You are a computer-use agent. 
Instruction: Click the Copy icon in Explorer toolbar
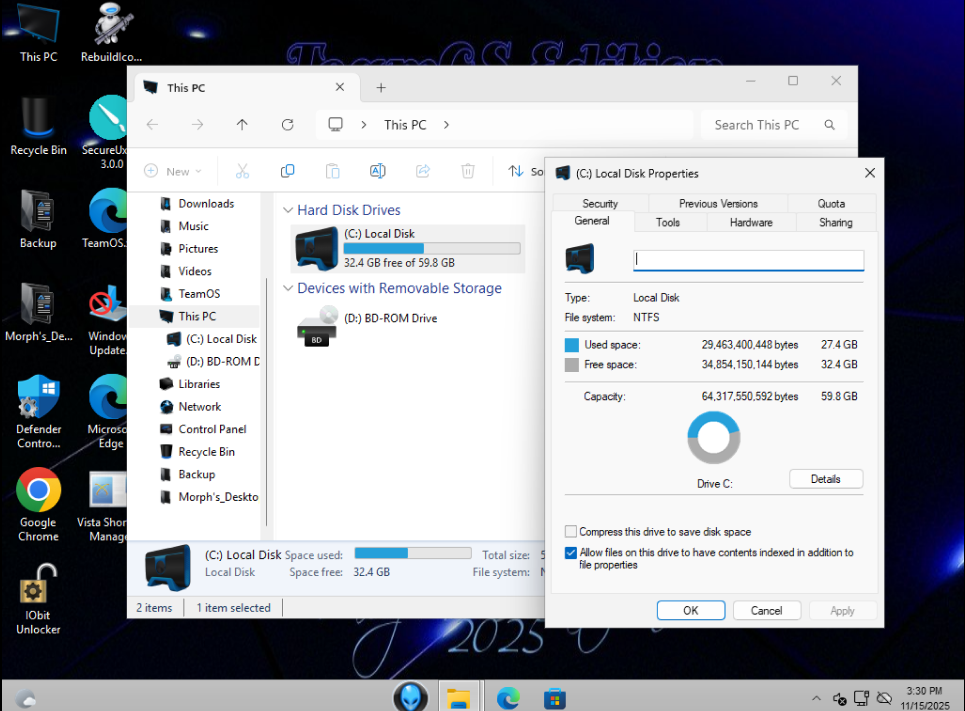(x=287, y=171)
